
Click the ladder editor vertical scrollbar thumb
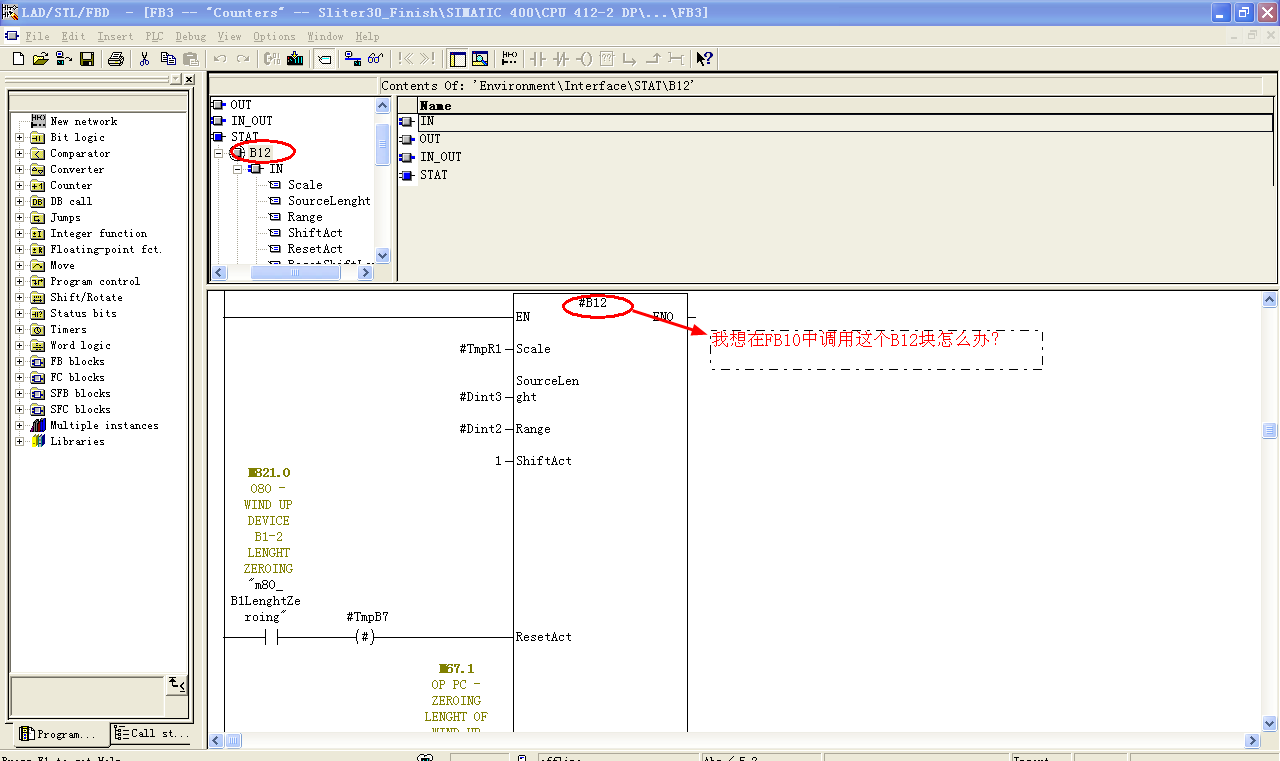[1269, 431]
